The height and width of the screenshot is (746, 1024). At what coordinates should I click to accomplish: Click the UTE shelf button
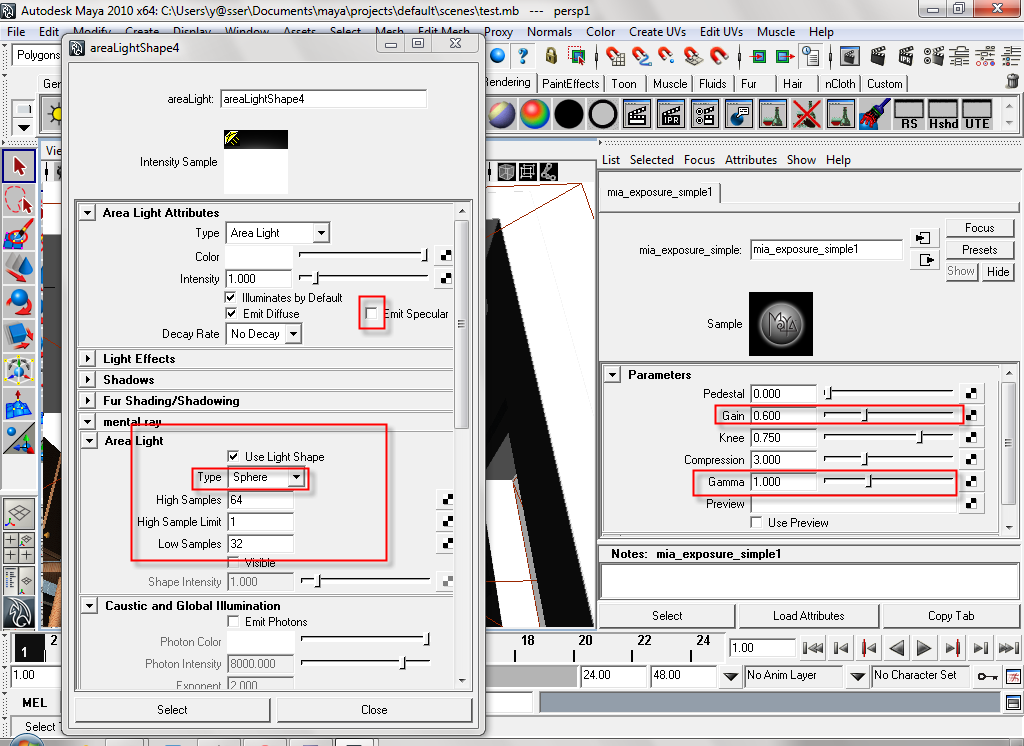pos(977,116)
